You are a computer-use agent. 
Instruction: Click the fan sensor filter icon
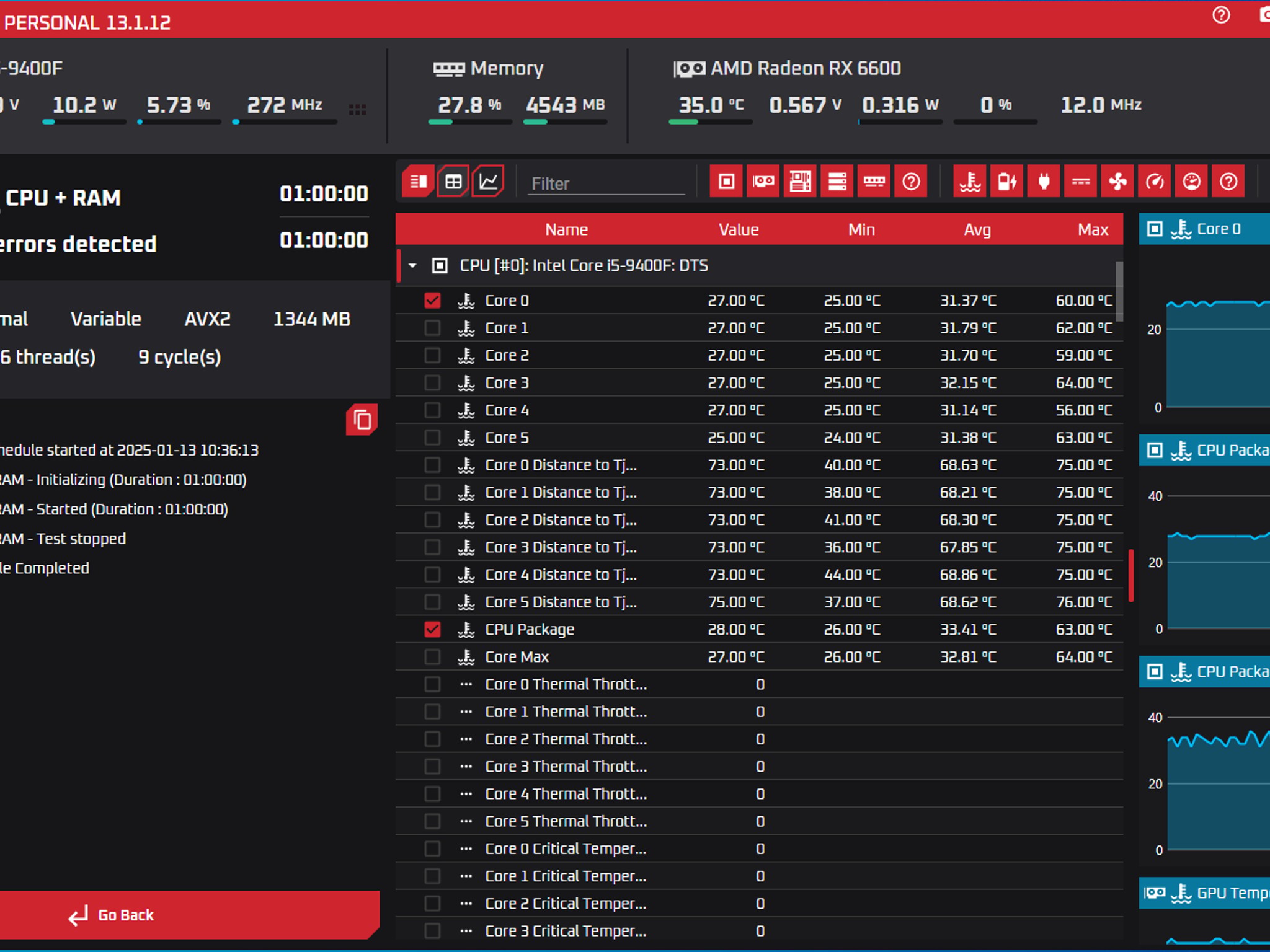(x=1117, y=182)
